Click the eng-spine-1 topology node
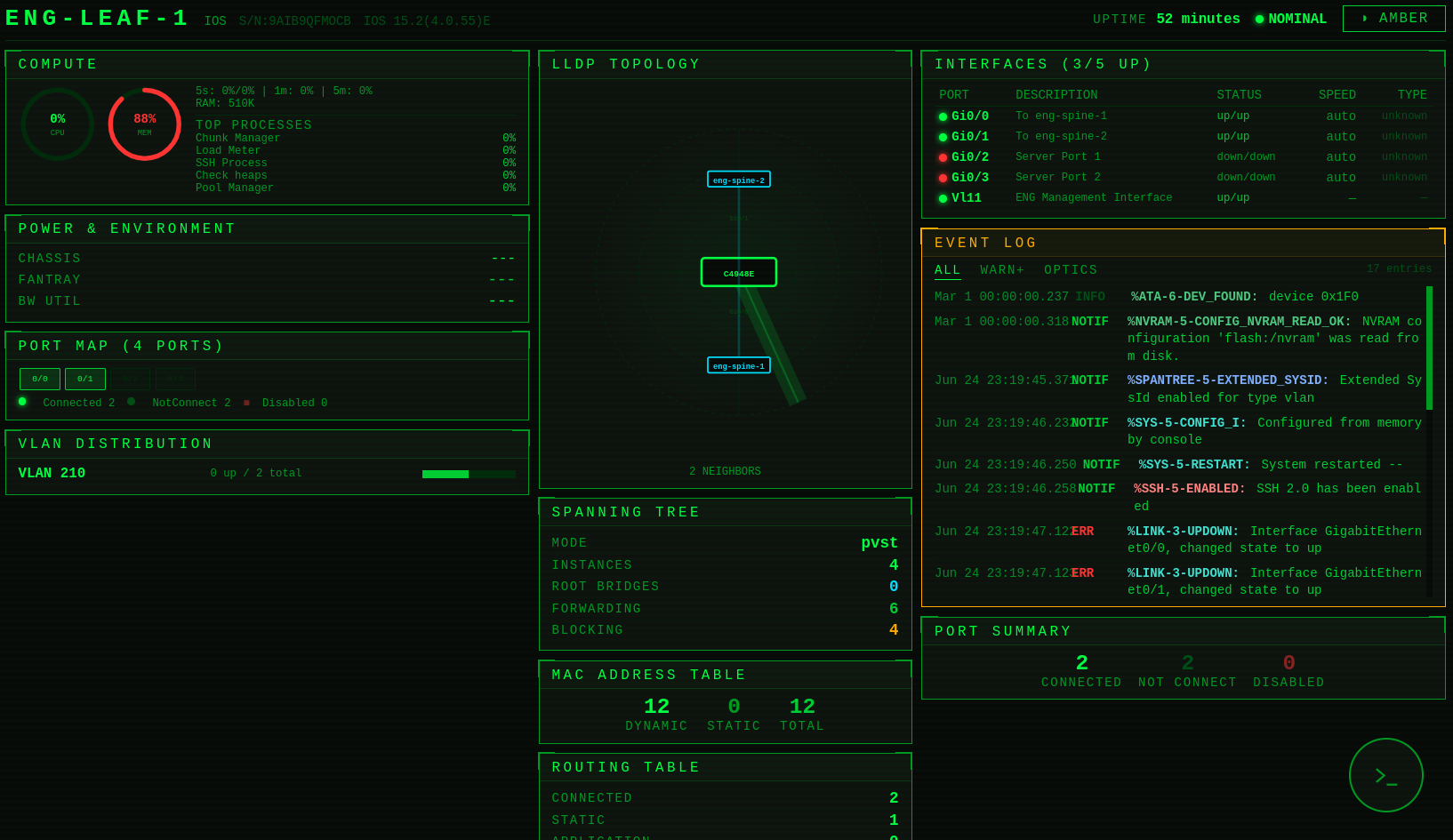Screen dimensions: 1453x840 739,365
